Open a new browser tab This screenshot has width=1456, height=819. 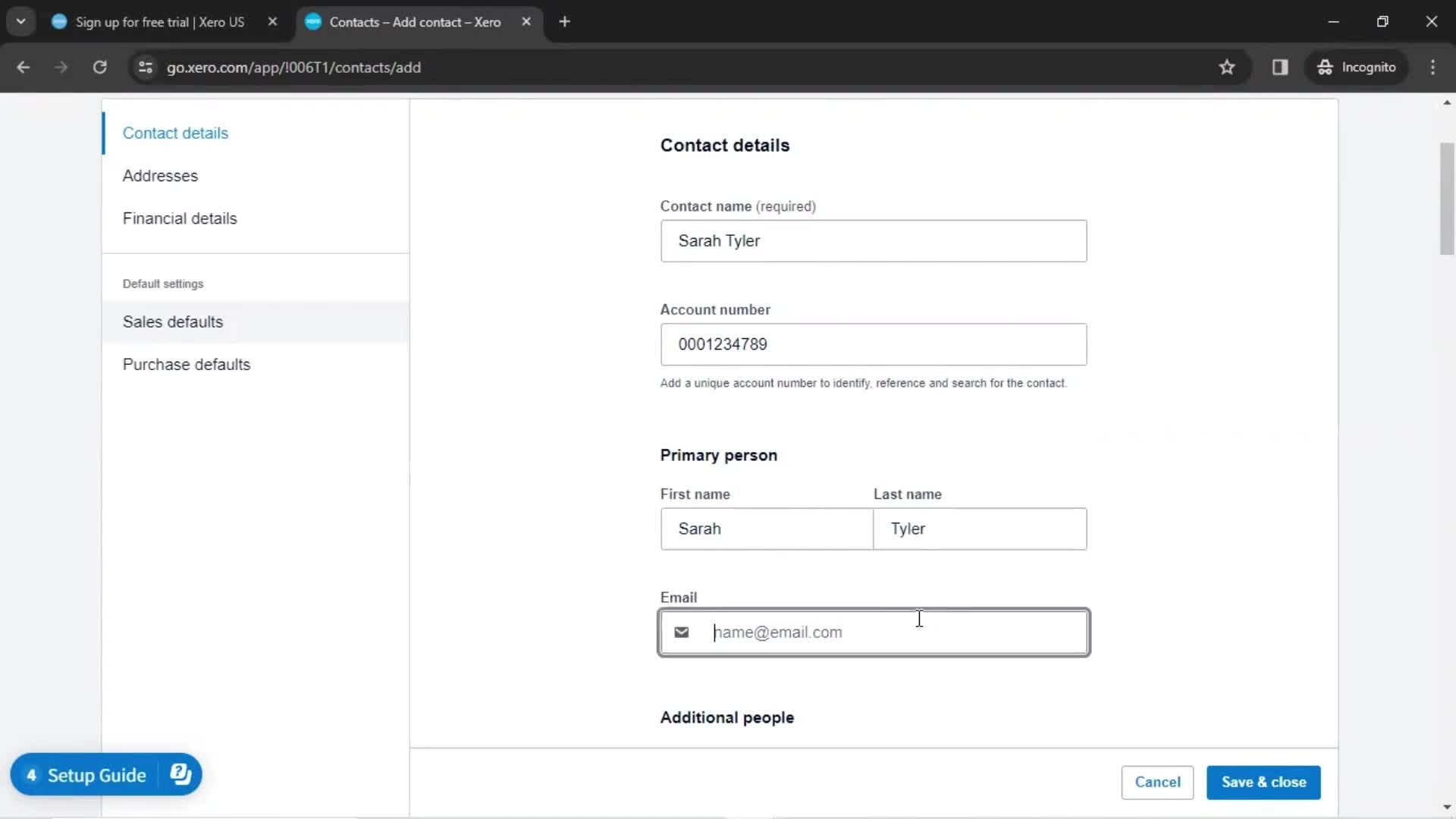pos(564,22)
